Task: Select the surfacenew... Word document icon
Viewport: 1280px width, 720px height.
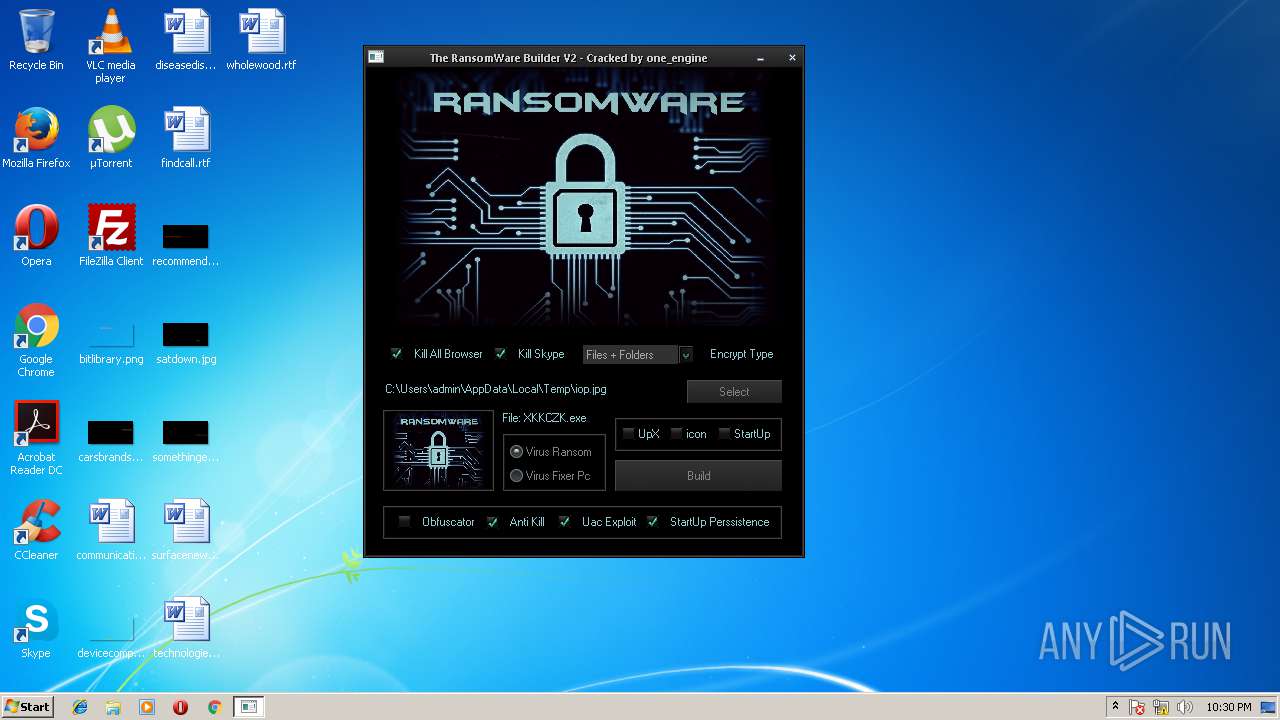Action: [186, 530]
